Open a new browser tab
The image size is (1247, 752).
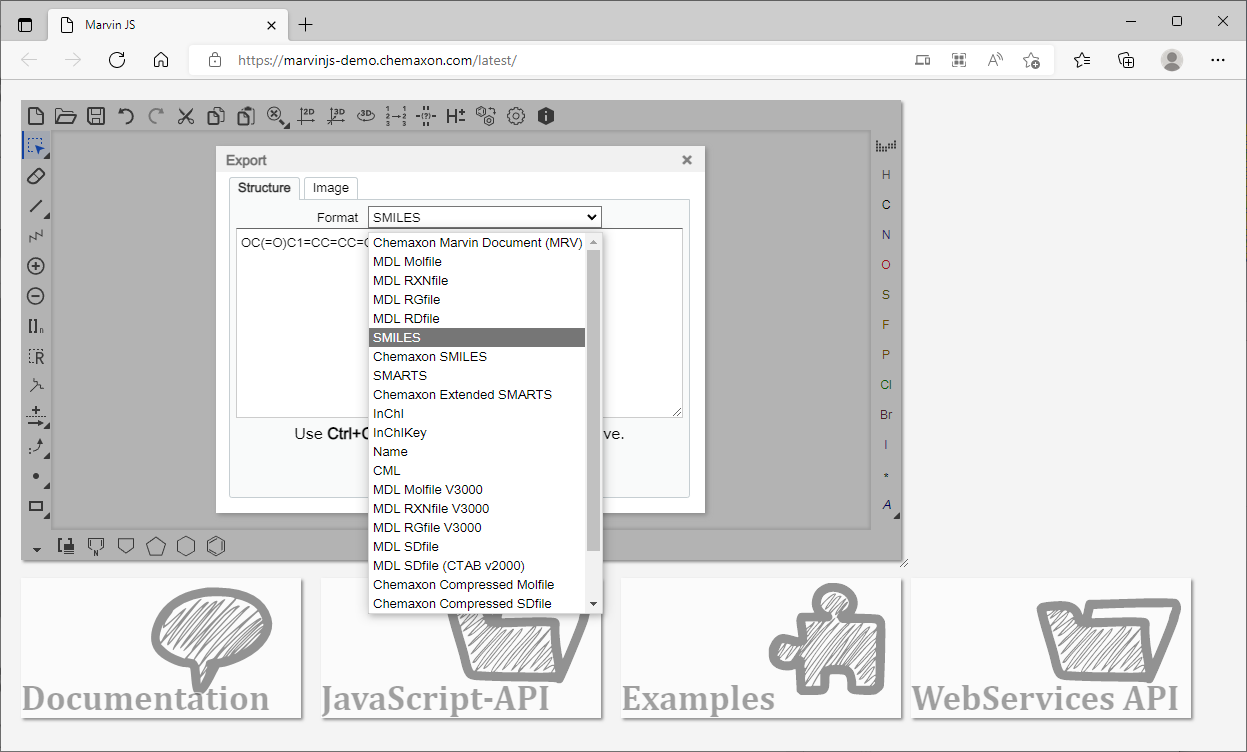[306, 25]
